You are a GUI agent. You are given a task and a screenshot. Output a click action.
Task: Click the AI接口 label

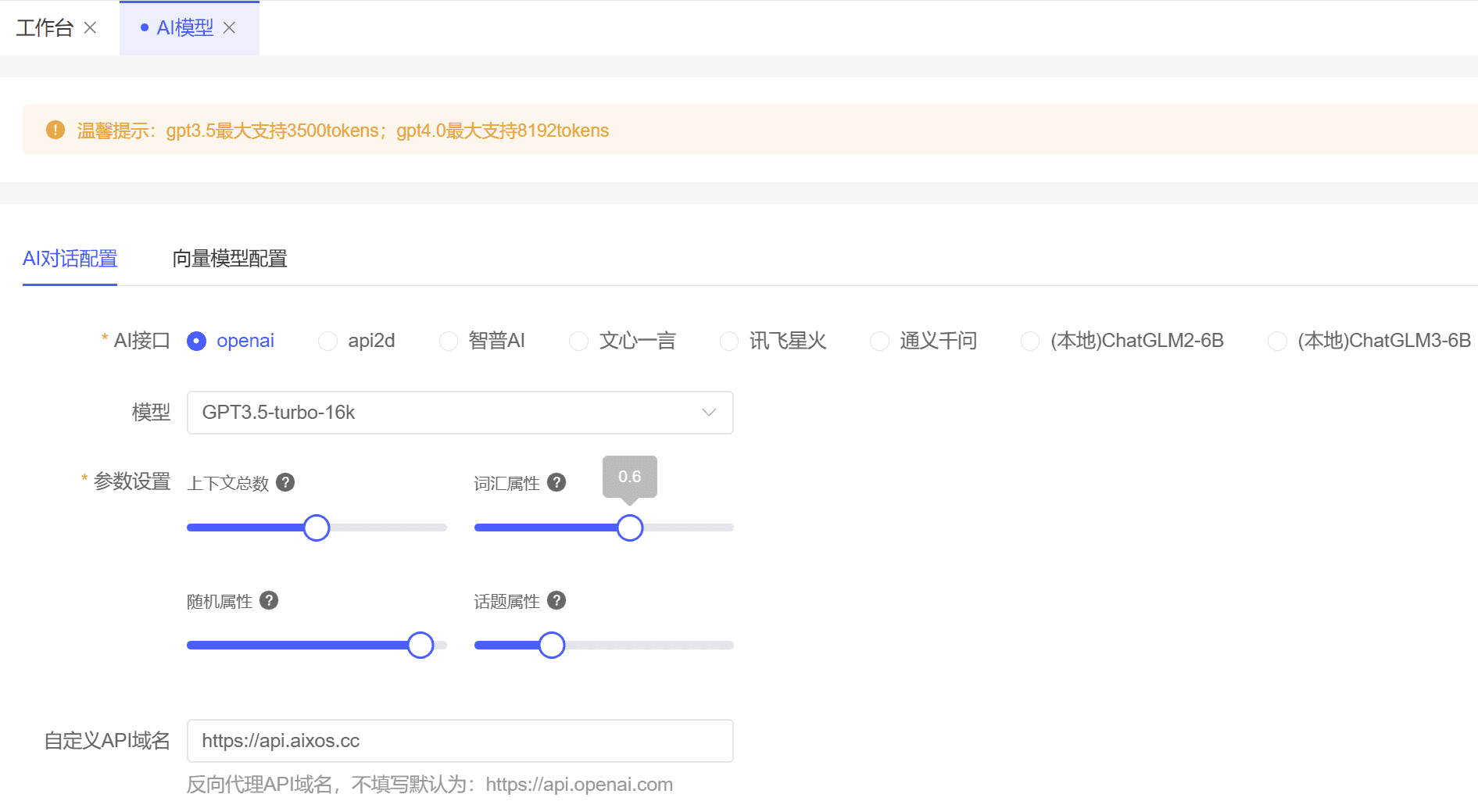pyautogui.click(x=141, y=341)
